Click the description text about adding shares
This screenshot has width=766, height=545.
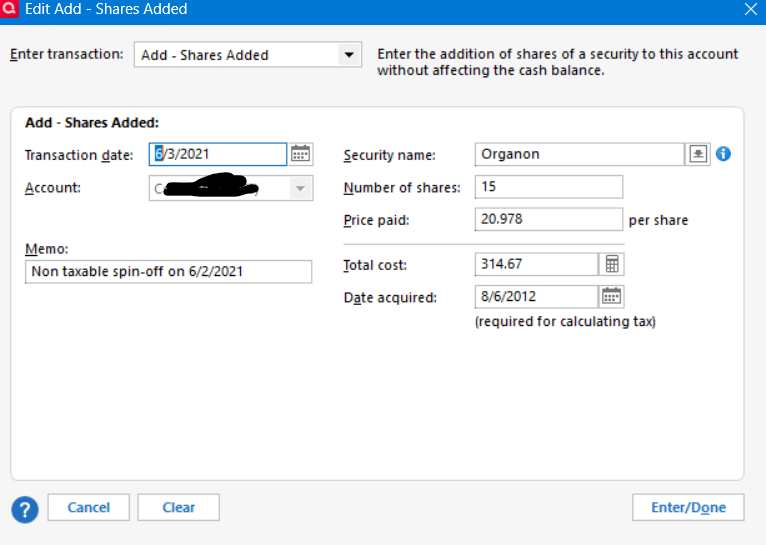557,62
